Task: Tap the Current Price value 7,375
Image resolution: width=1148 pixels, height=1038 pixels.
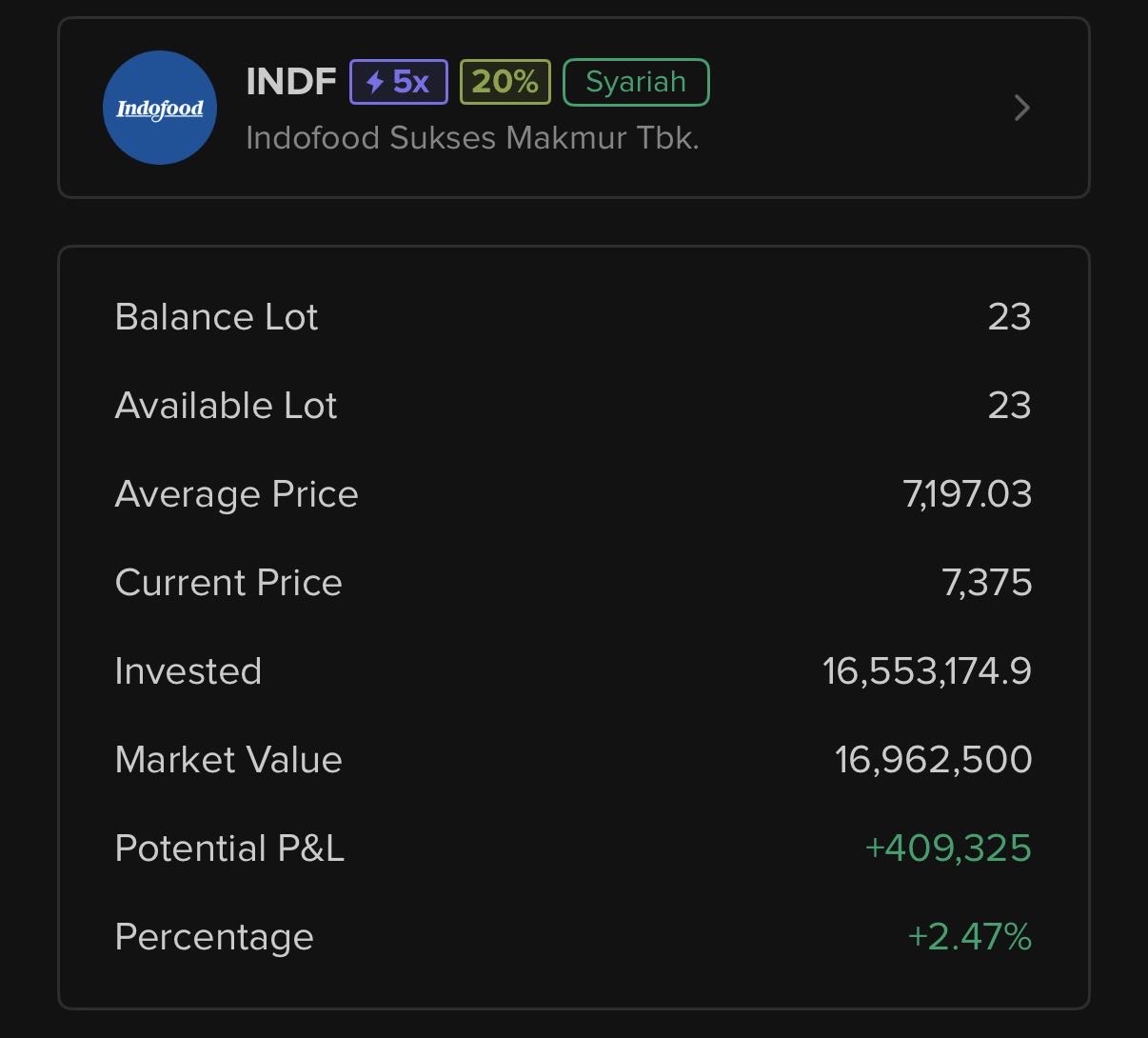Action: pos(987,583)
